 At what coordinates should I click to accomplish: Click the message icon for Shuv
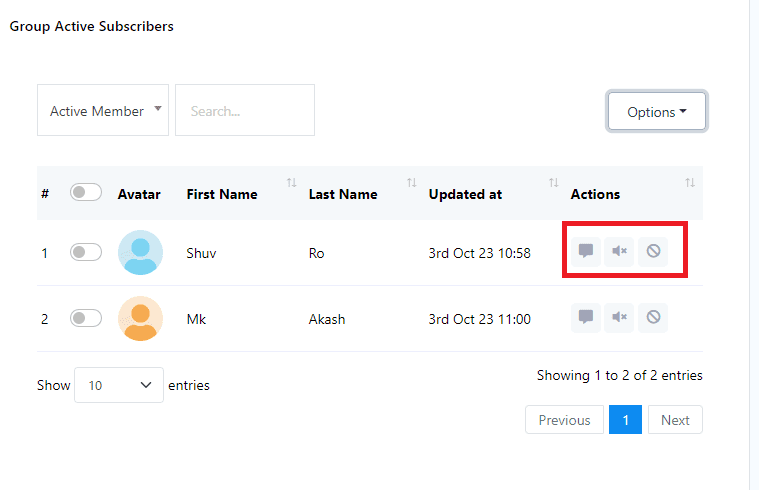pos(586,251)
